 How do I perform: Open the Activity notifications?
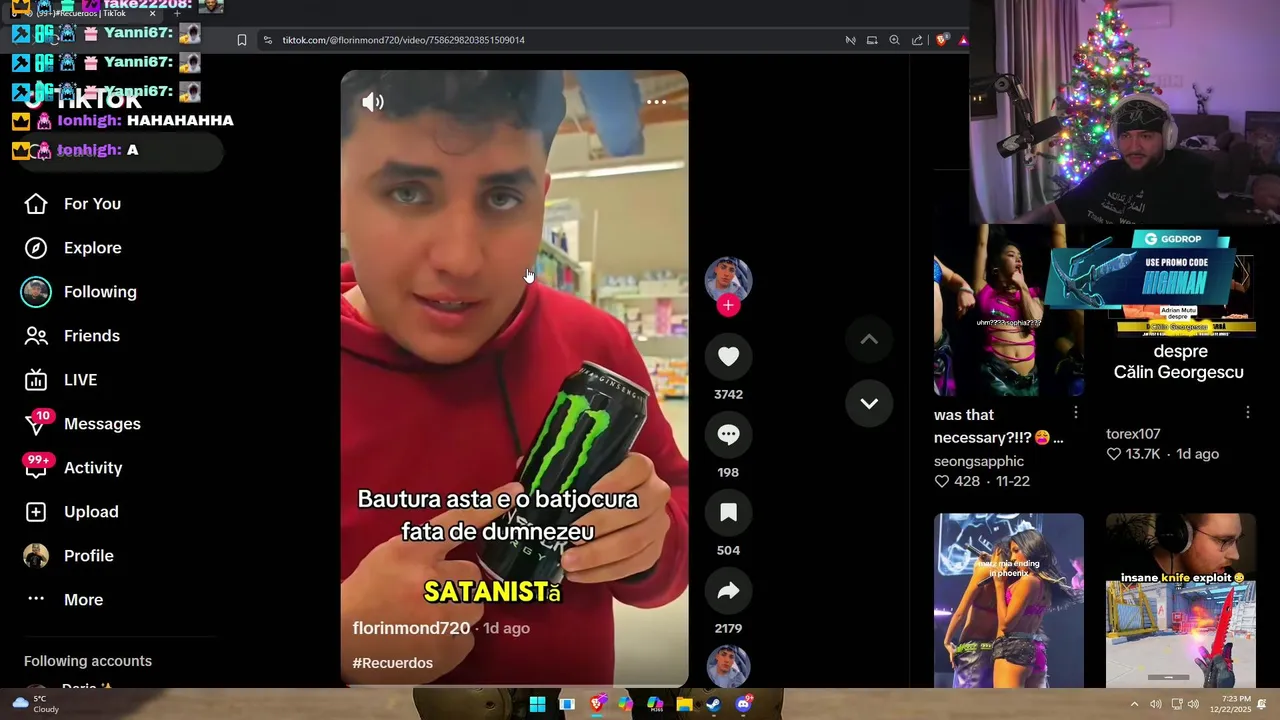pyautogui.click(x=93, y=468)
